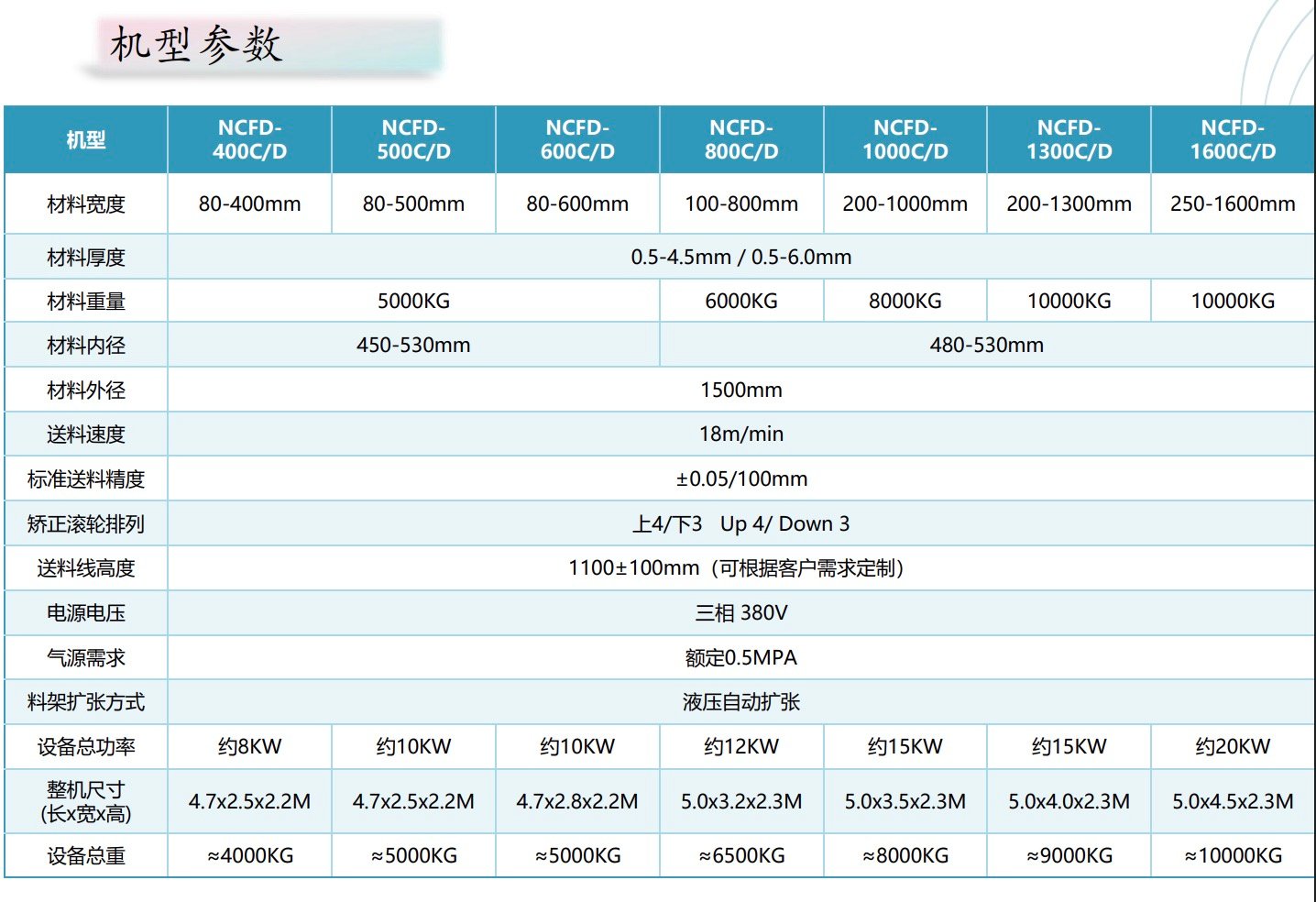This screenshot has height=902, width=1316.
Task: Click the '约8KW' power cell
Action: (250, 746)
